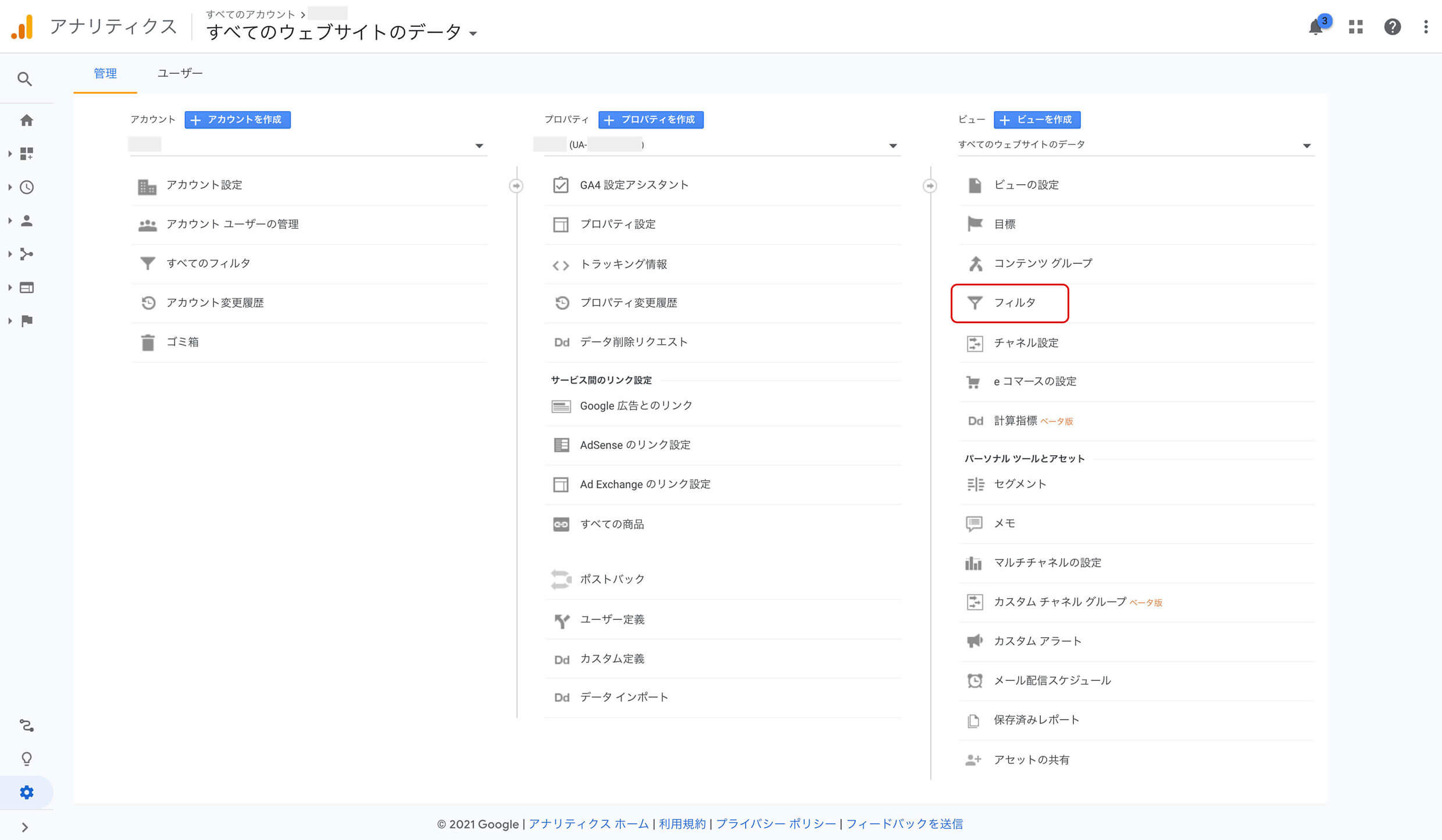Open the Google apps grid icon
This screenshot has height=840, width=1442.
[x=1356, y=27]
